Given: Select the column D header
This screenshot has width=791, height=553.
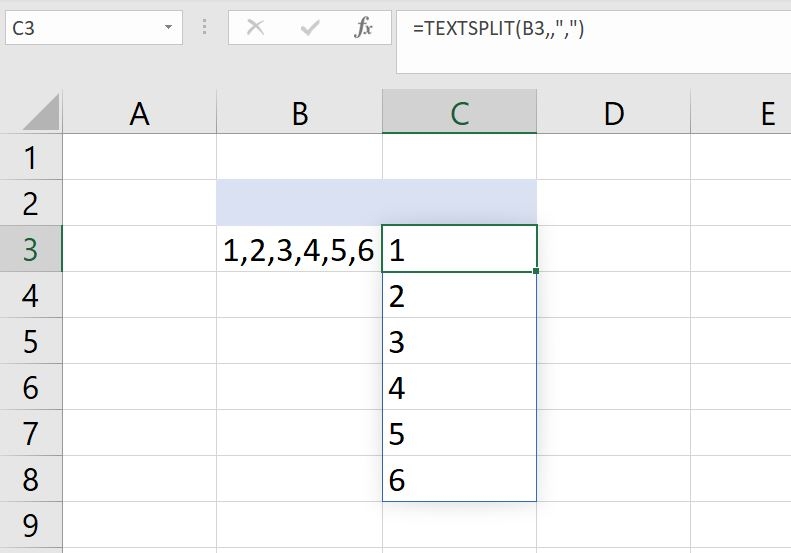Looking at the screenshot, I should click(x=613, y=112).
